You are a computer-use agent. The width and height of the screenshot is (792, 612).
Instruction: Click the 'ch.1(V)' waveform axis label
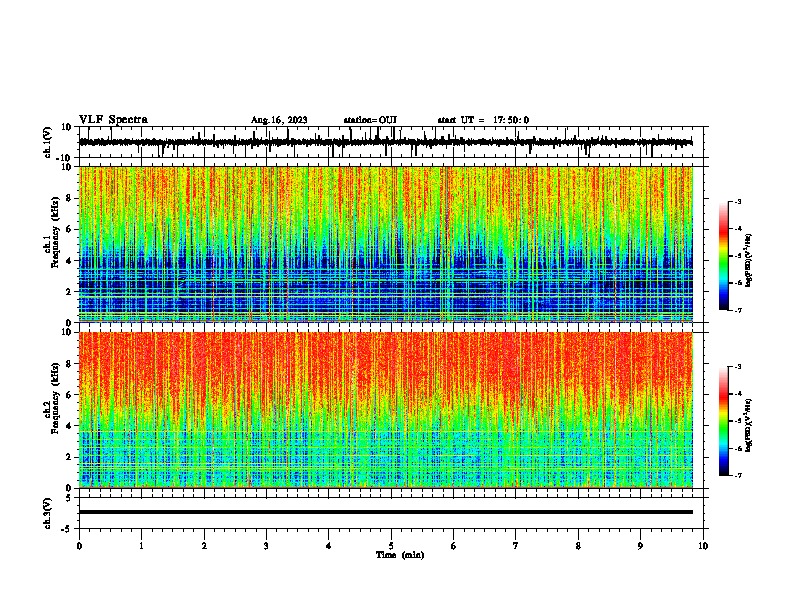48,142
